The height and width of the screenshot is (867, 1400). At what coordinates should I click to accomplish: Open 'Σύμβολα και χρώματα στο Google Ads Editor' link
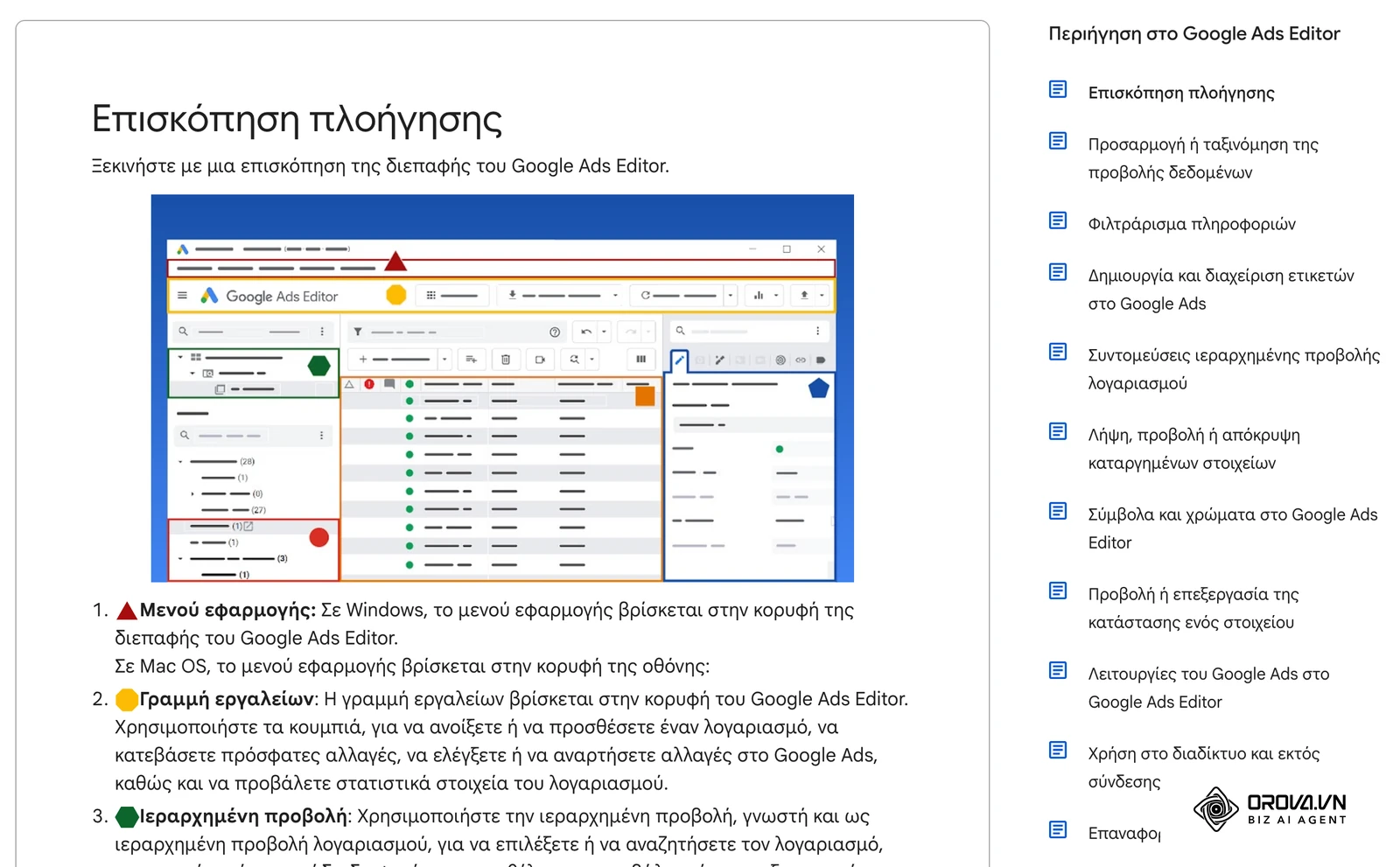[1233, 528]
